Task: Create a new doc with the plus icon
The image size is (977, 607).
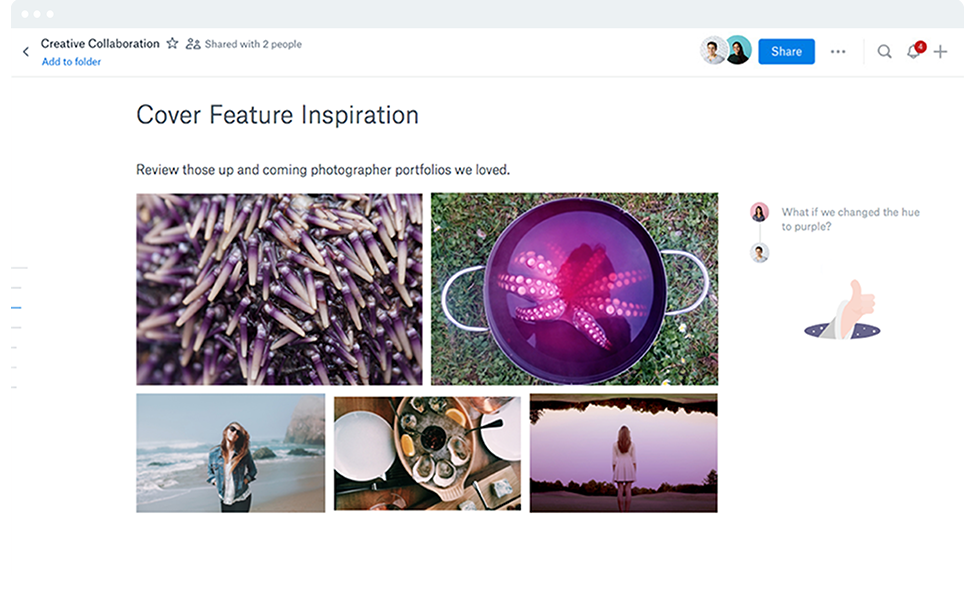Action: tap(941, 51)
